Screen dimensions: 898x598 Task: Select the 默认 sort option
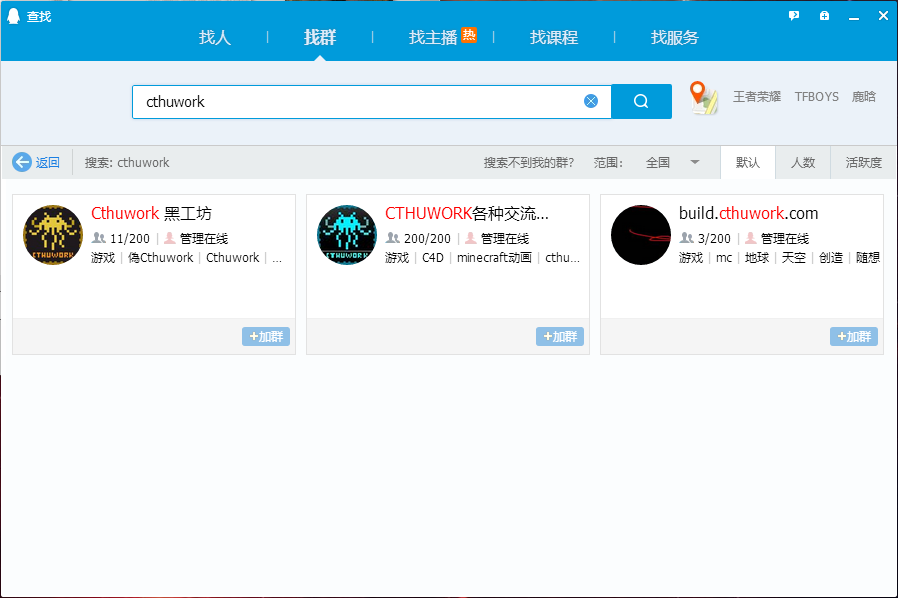pos(748,162)
